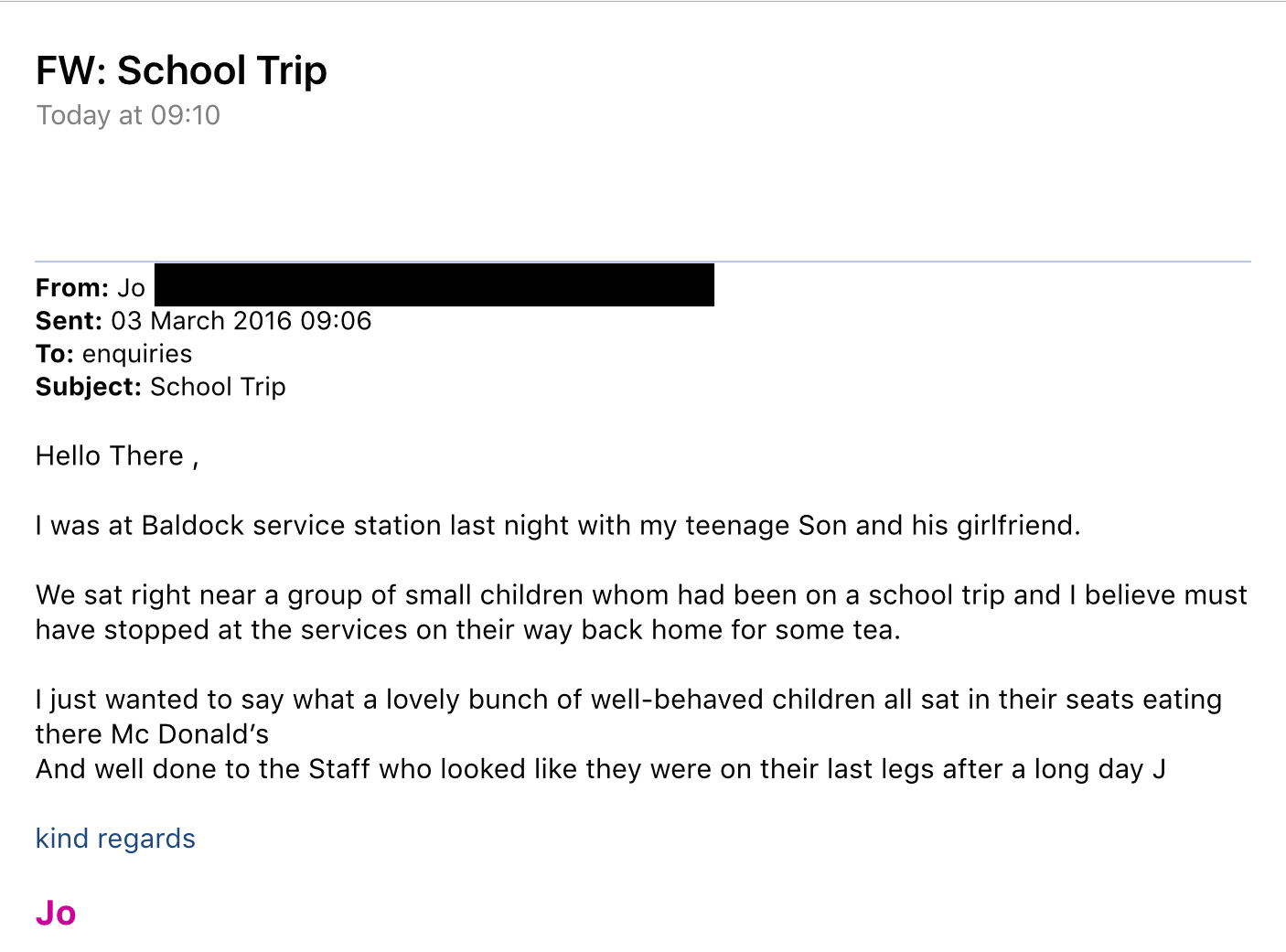Image resolution: width=1286 pixels, height=952 pixels.
Task: Click the word "Baldock" in the body
Action: tap(193, 526)
